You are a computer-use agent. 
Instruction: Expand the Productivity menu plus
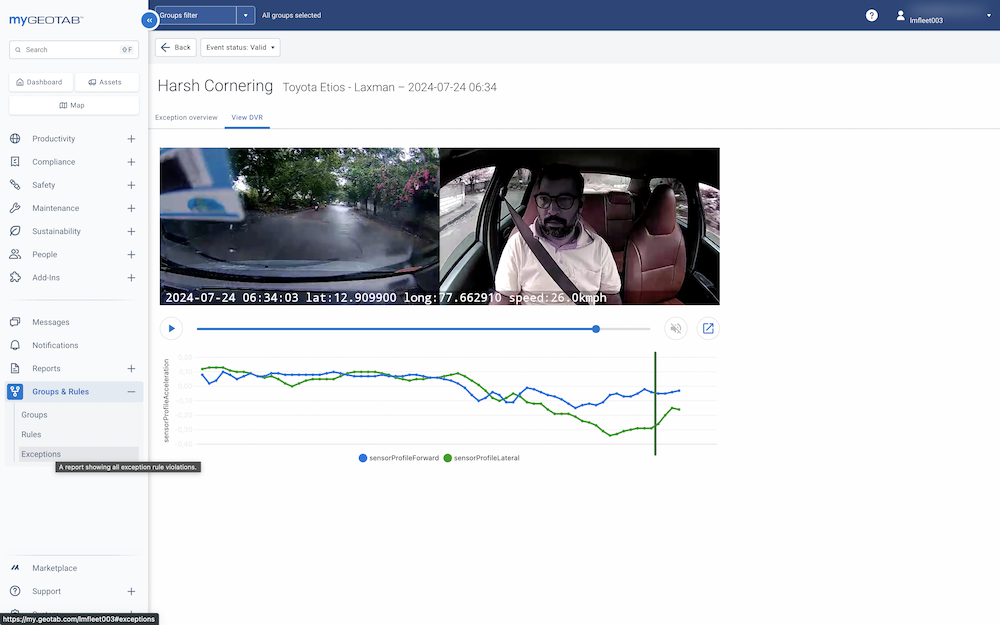pyautogui.click(x=131, y=138)
